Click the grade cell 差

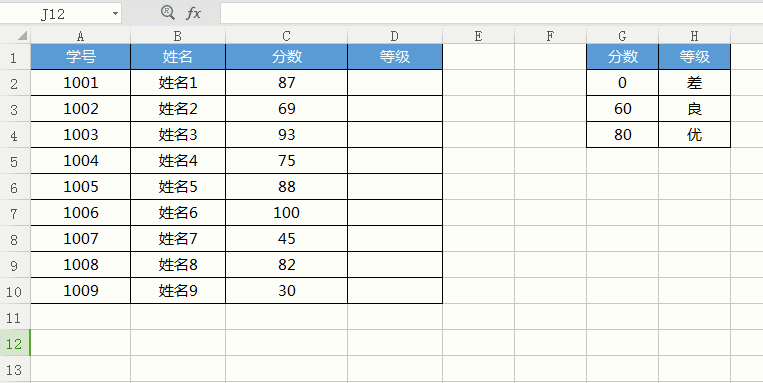coord(694,83)
